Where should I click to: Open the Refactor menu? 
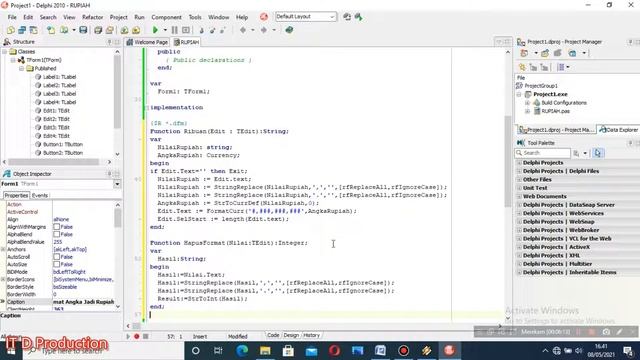[x=93, y=17]
